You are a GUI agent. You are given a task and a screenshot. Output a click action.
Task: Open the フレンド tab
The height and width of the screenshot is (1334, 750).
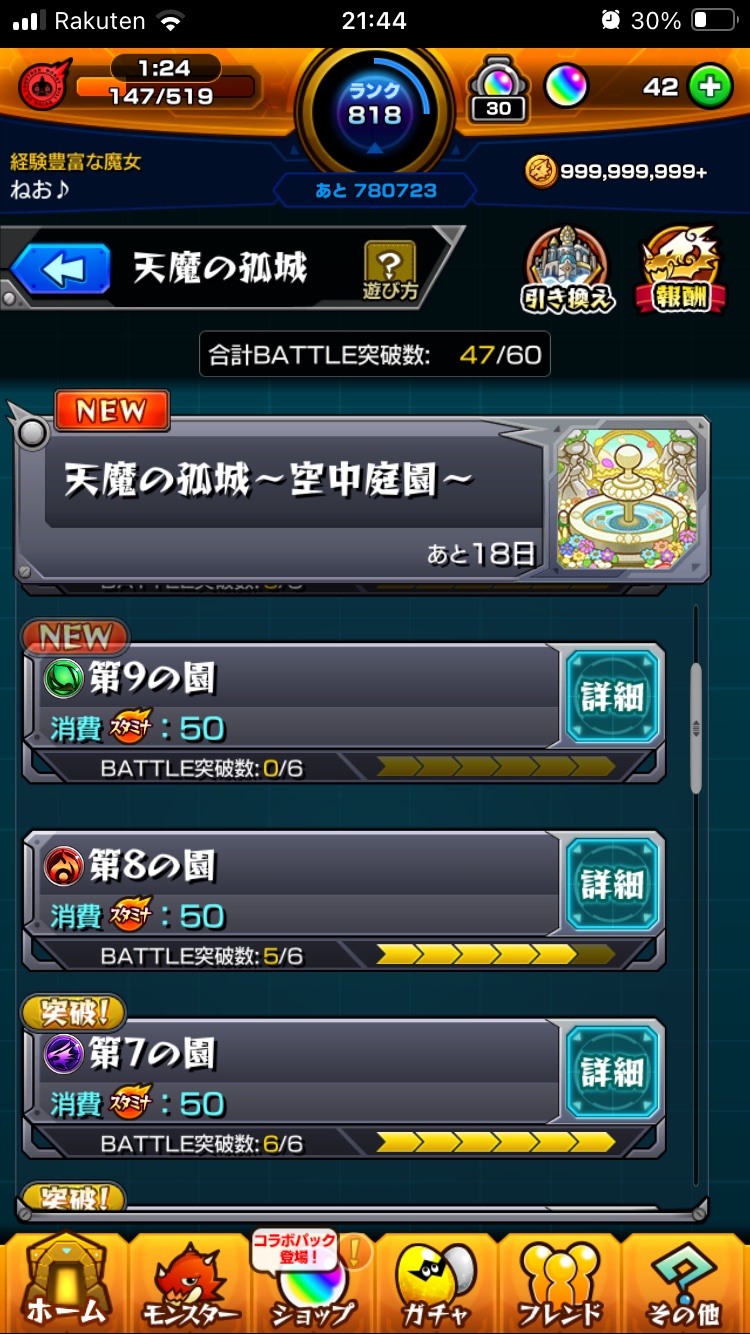pyautogui.click(x=560, y=1282)
